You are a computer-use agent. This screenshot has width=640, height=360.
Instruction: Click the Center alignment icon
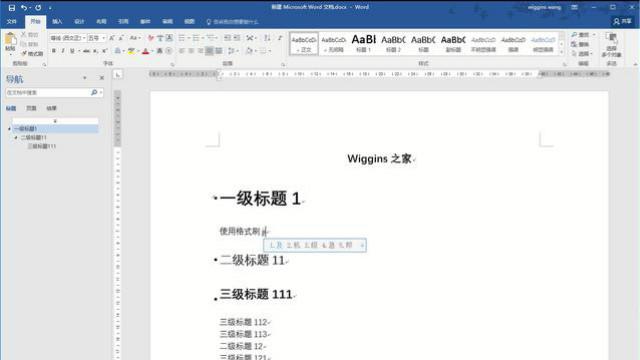pos(191,51)
